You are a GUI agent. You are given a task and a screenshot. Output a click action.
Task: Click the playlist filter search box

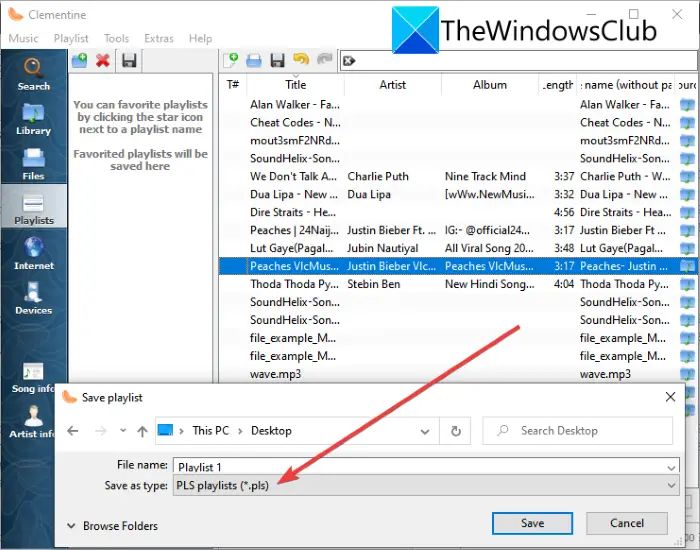(x=518, y=61)
